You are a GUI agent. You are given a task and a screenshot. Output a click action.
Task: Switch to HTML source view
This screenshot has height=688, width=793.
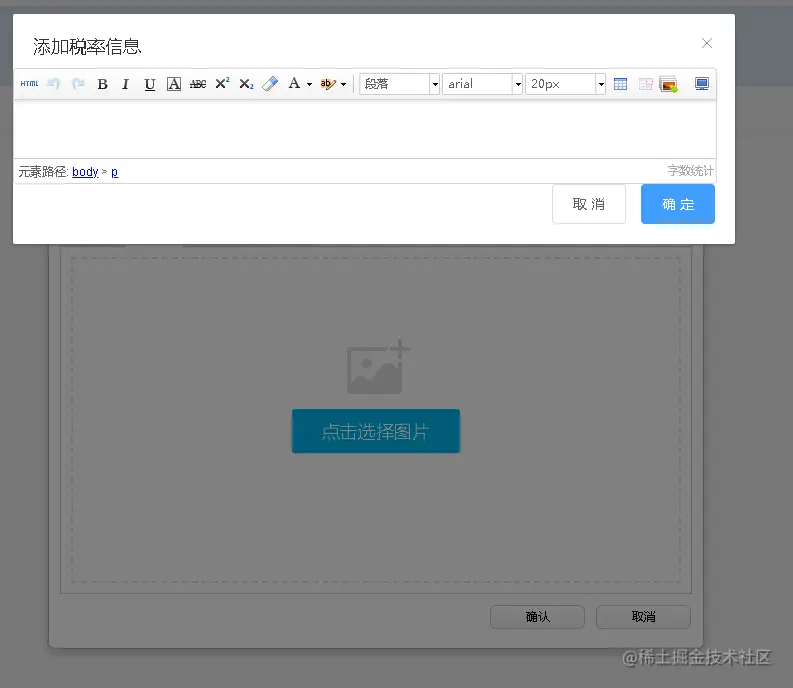[29, 83]
